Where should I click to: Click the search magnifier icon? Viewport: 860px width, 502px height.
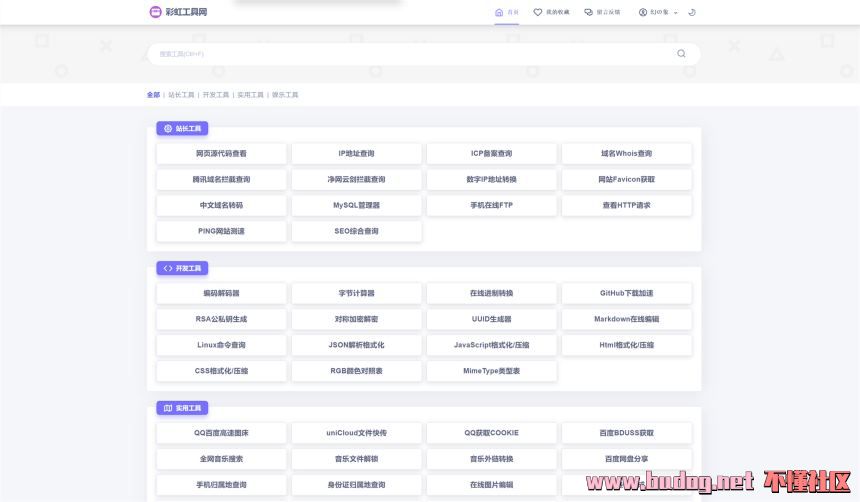click(681, 54)
